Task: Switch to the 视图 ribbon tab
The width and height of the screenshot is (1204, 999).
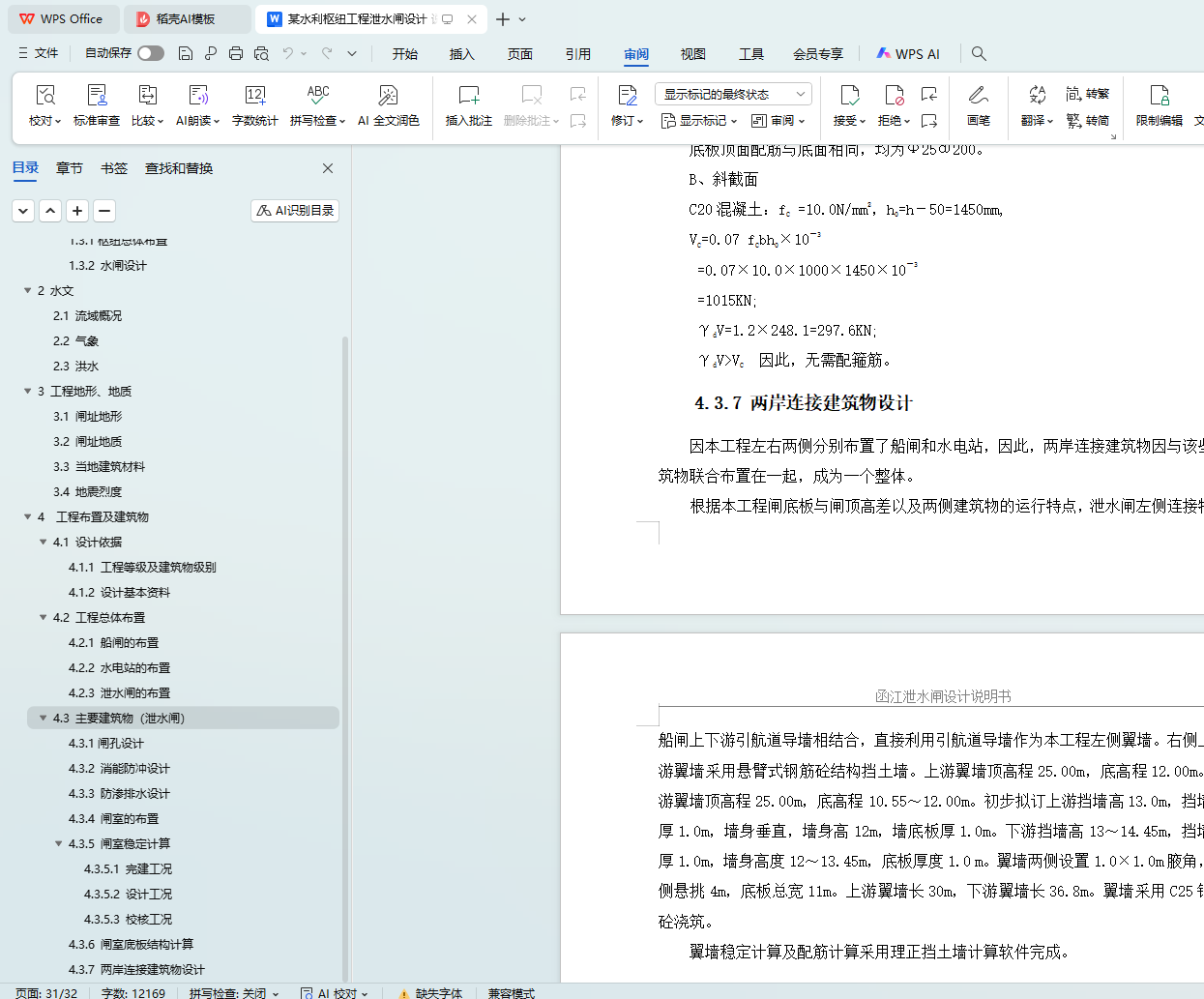Action: coord(692,54)
